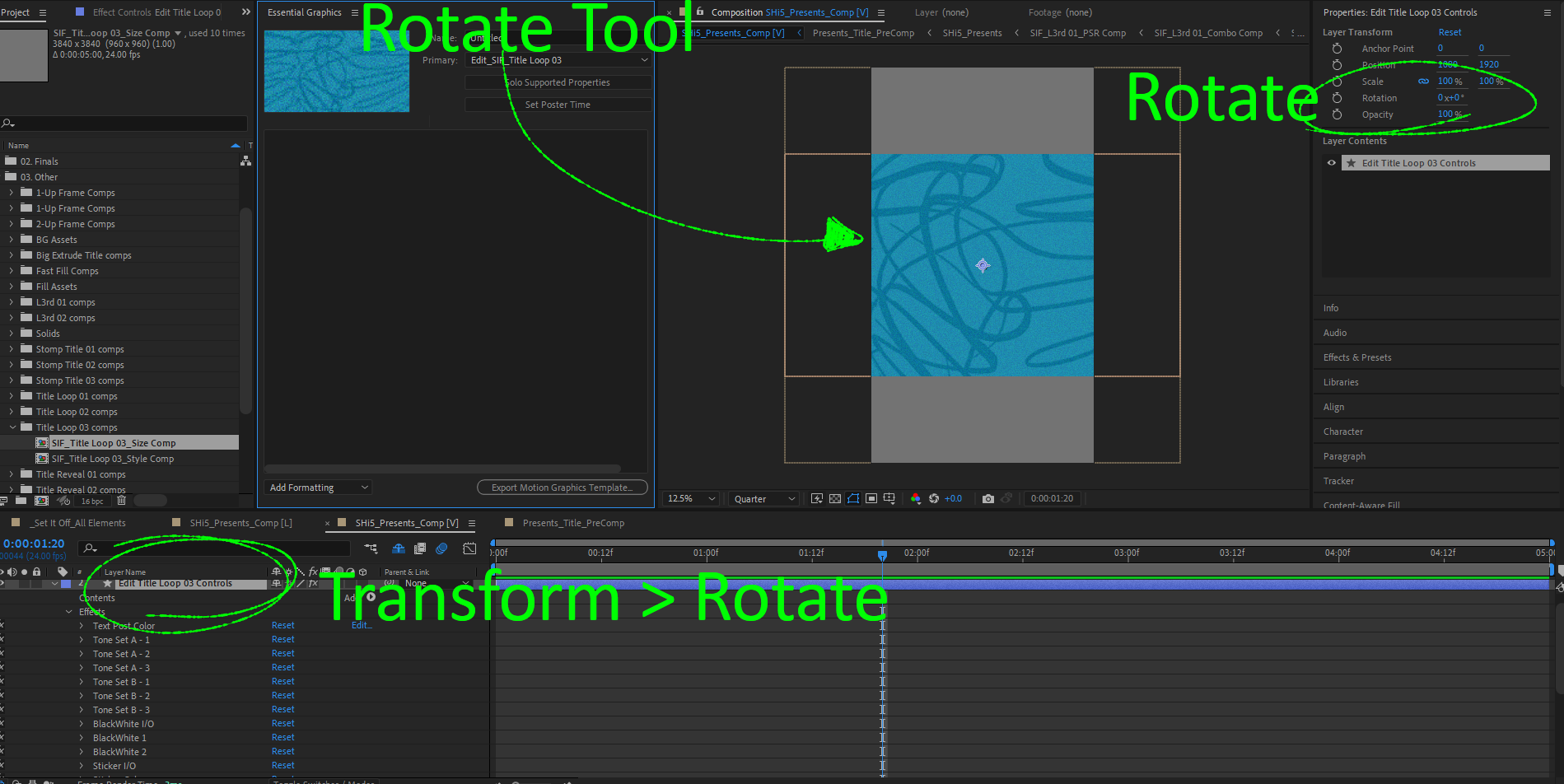
Task: Take a snapshot with the camera icon
Action: pos(988,498)
